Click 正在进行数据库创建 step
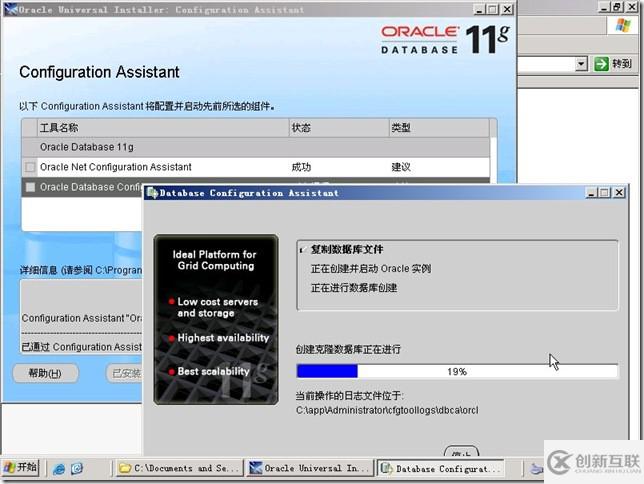644x484 pixels. [x=354, y=288]
